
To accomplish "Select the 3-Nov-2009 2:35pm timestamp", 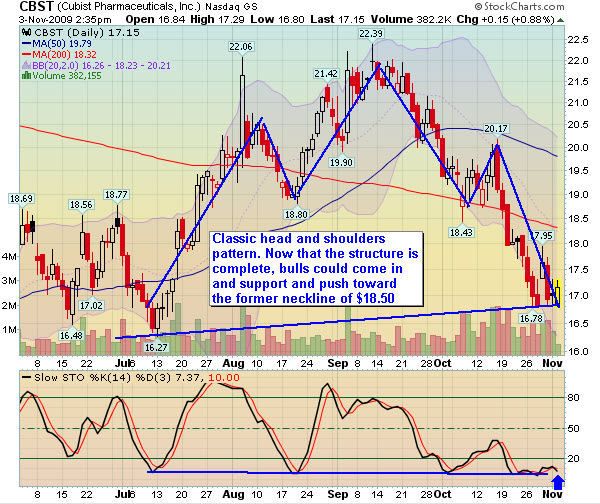I will (x=65, y=20).
